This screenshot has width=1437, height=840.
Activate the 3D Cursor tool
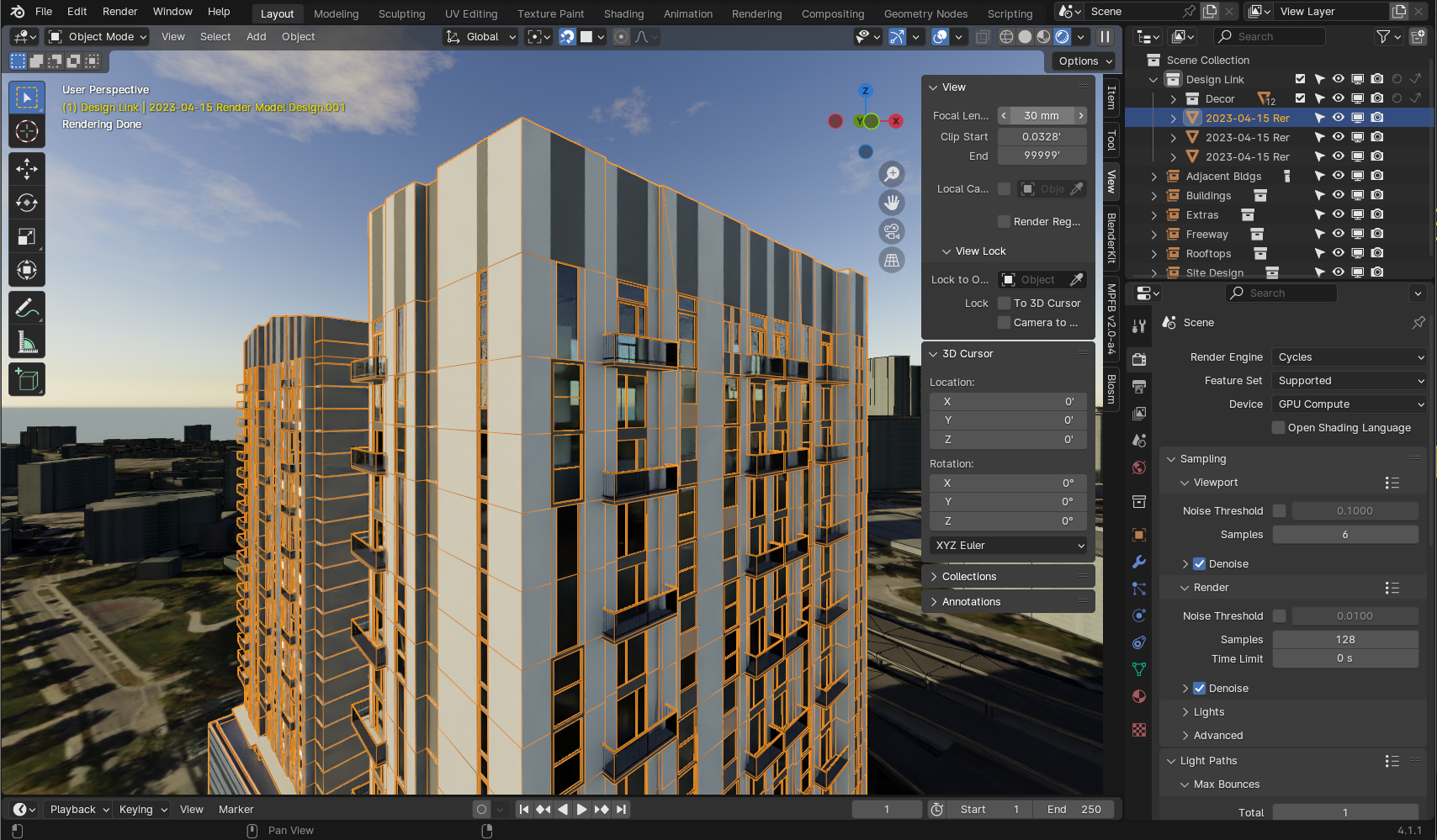pos(27,131)
